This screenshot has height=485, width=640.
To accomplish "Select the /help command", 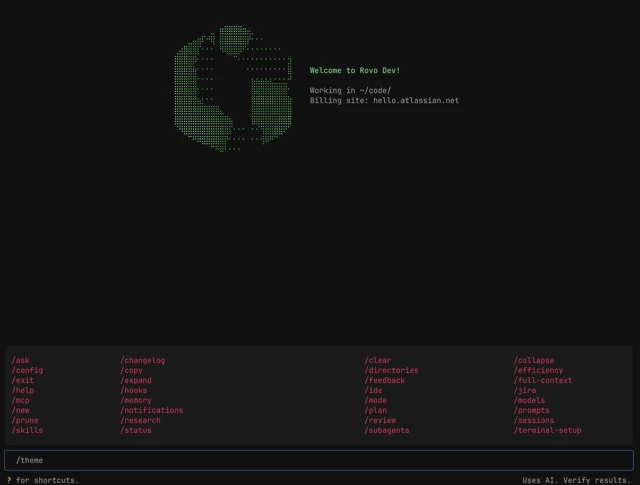I will [x=23, y=390].
